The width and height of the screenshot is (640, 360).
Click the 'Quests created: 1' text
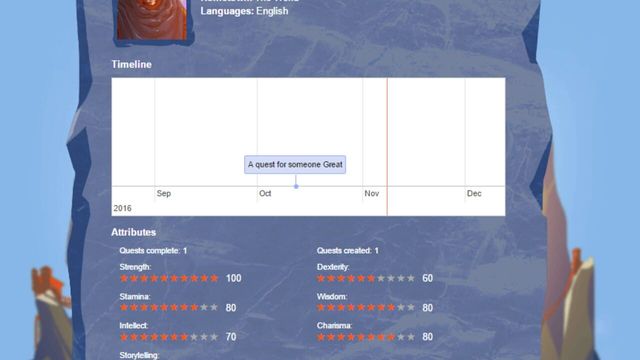coord(348,251)
